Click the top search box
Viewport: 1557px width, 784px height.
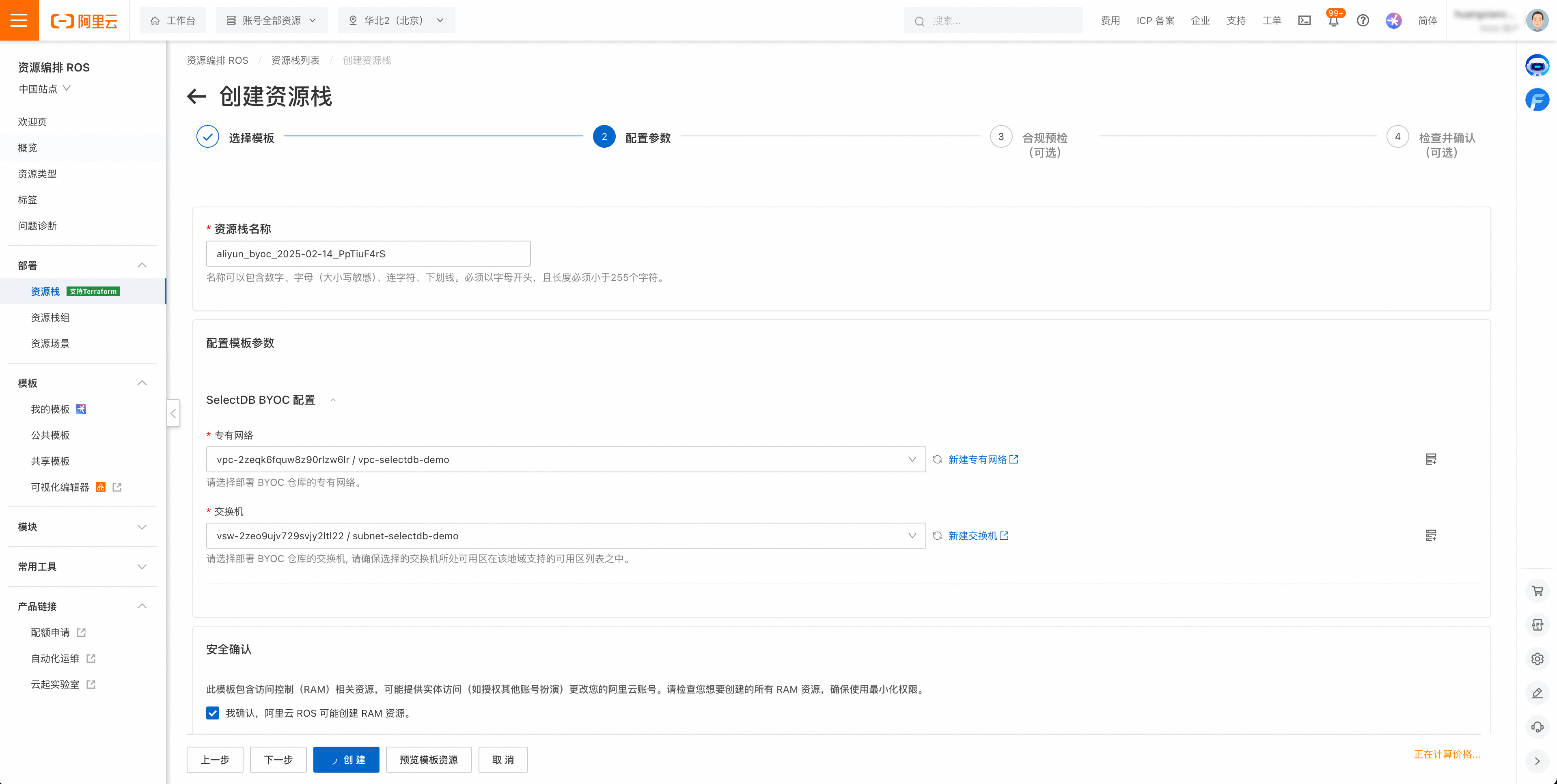(x=993, y=21)
